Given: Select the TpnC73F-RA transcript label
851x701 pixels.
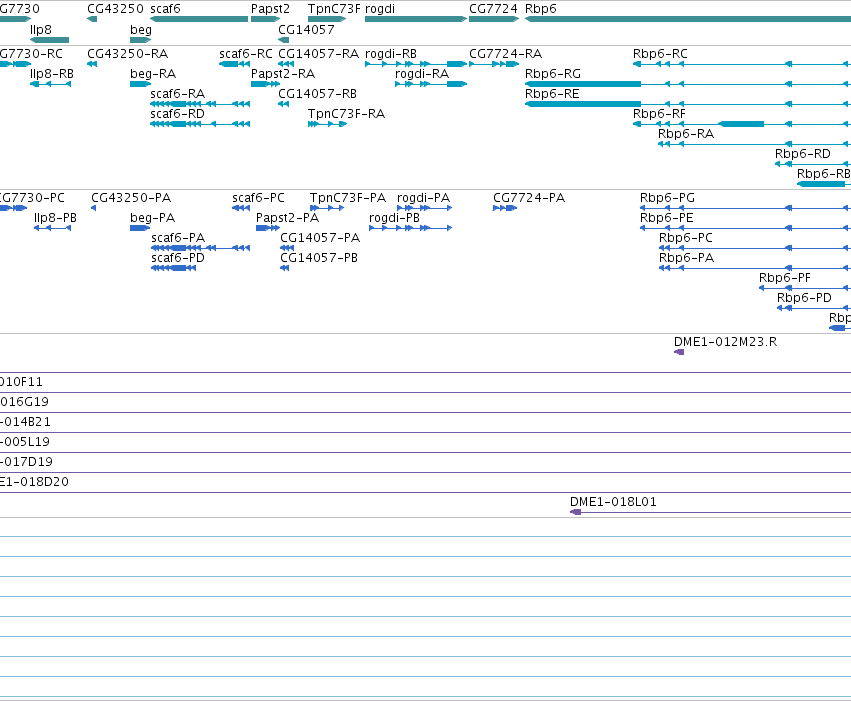Looking at the screenshot, I should pos(346,114).
